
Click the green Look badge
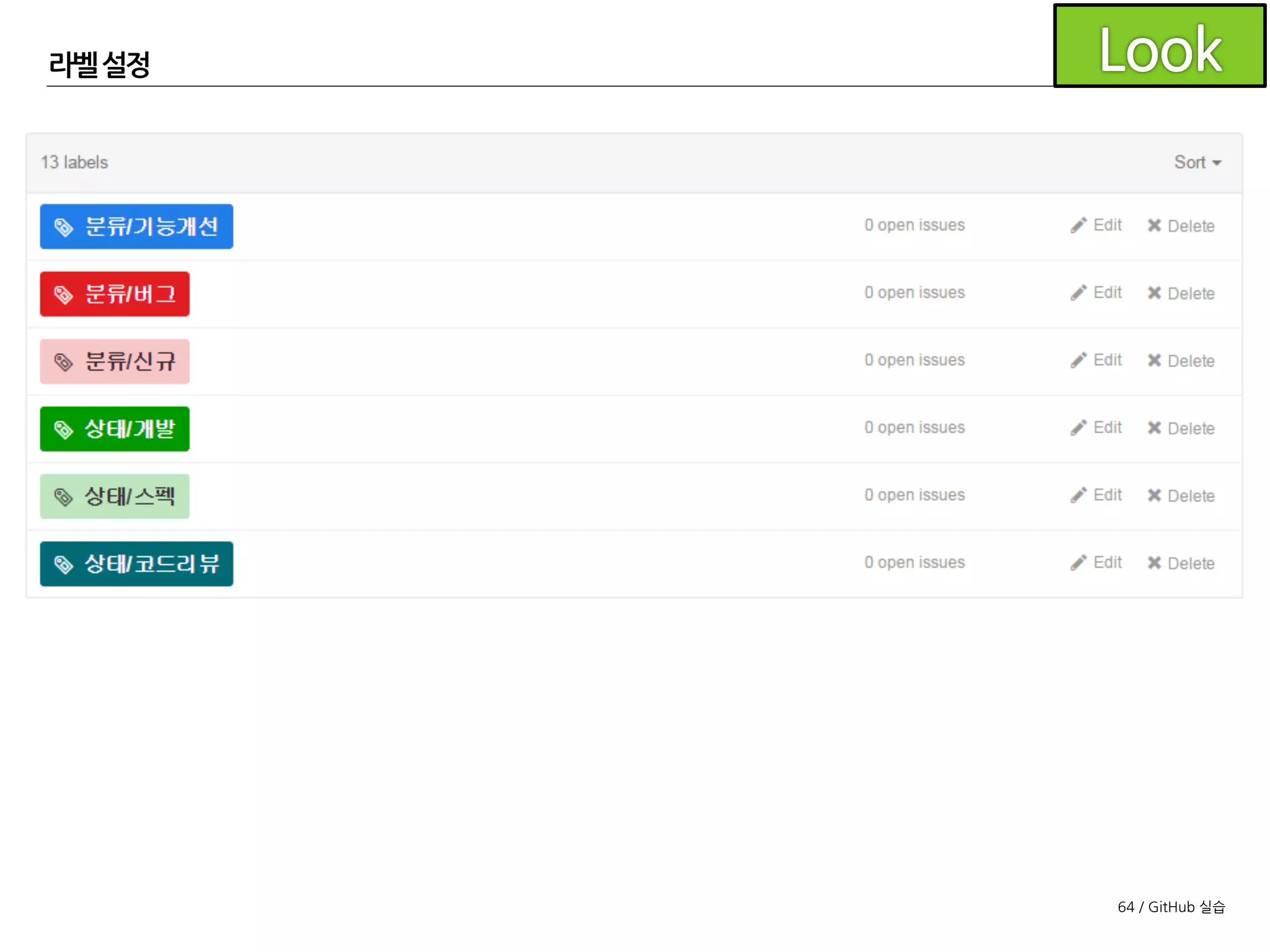(x=1159, y=46)
